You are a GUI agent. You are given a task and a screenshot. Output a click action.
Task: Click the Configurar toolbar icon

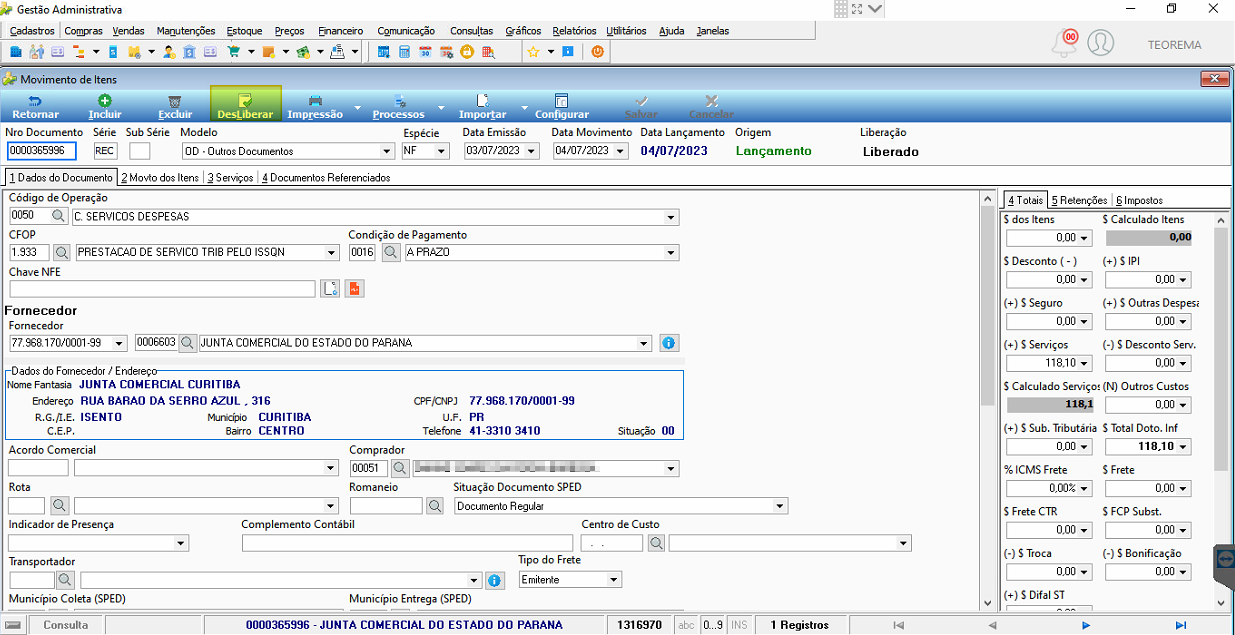click(x=561, y=100)
